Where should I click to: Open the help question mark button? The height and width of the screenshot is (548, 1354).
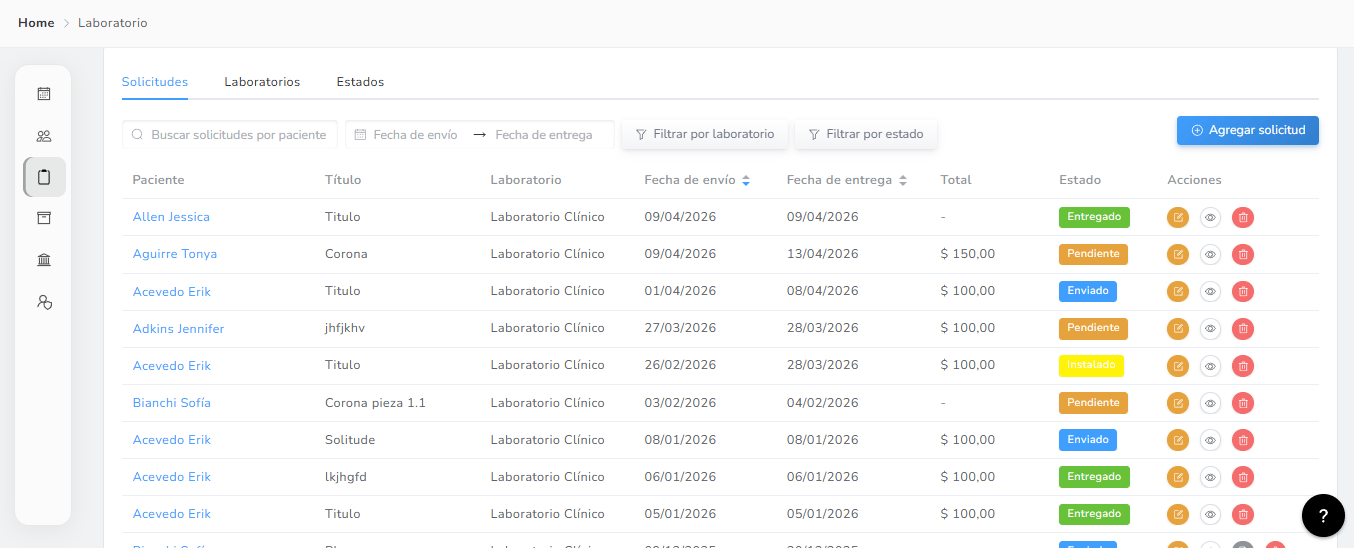[x=1323, y=516]
